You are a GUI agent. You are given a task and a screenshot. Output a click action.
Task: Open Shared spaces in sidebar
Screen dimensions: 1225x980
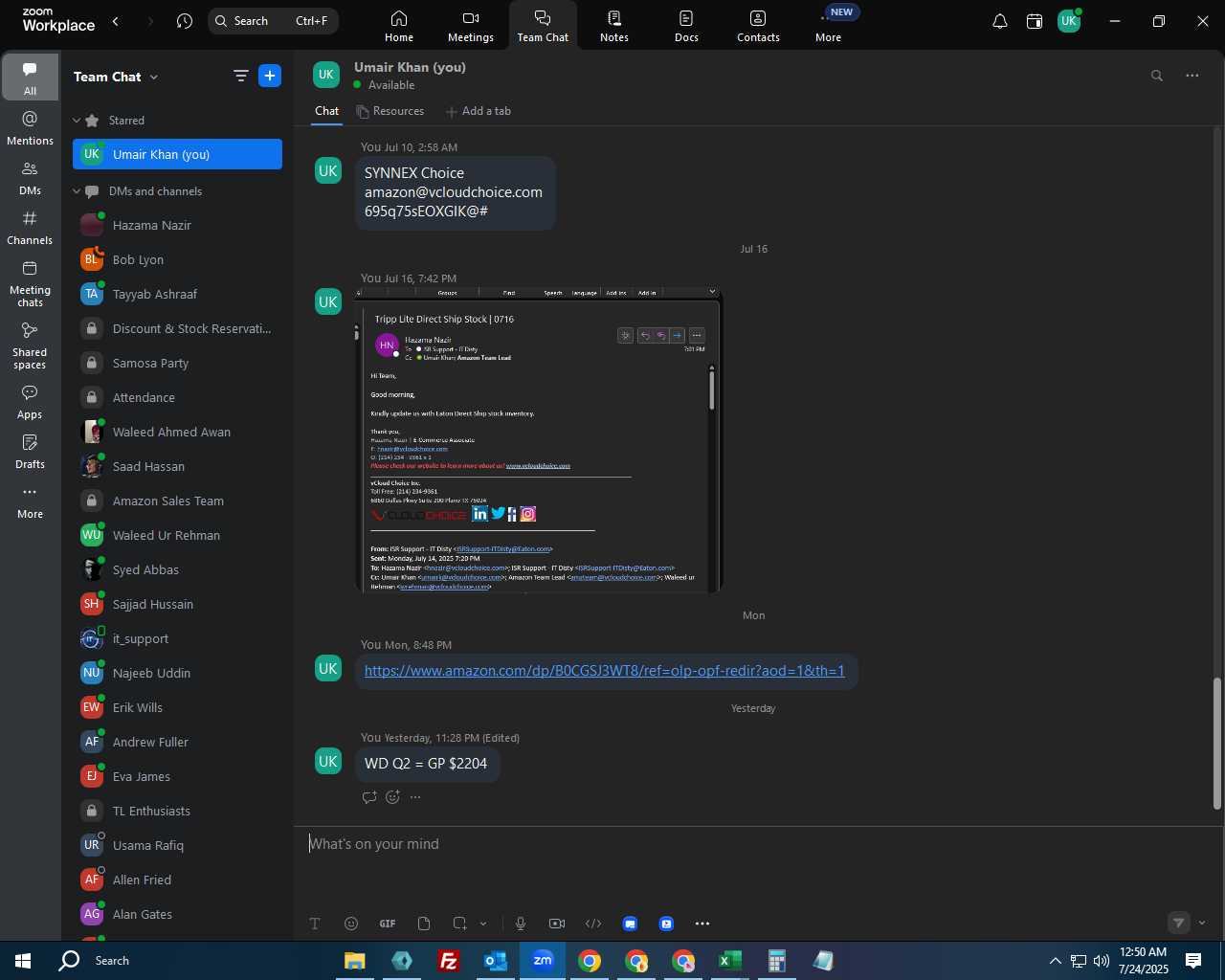tap(30, 345)
